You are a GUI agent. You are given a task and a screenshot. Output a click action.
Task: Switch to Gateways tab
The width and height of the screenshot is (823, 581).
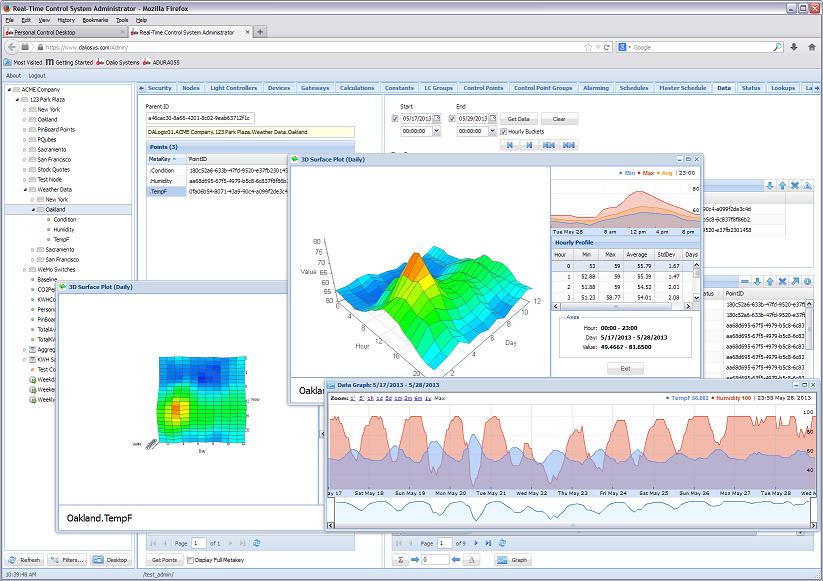[315, 88]
